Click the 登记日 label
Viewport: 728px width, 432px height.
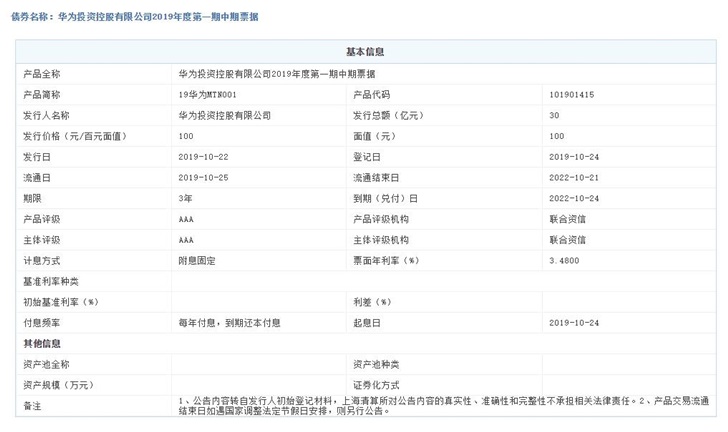point(367,157)
